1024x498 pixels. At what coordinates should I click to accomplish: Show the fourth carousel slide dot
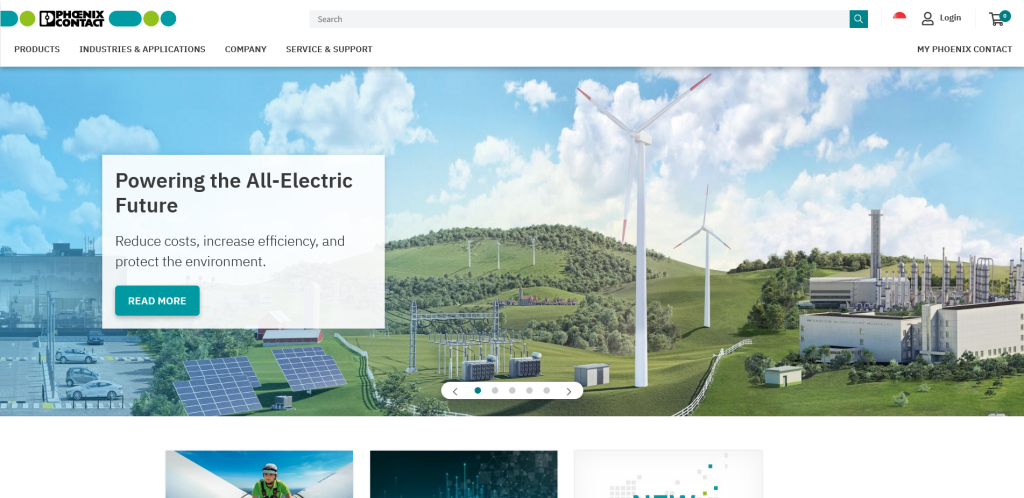(x=529, y=390)
